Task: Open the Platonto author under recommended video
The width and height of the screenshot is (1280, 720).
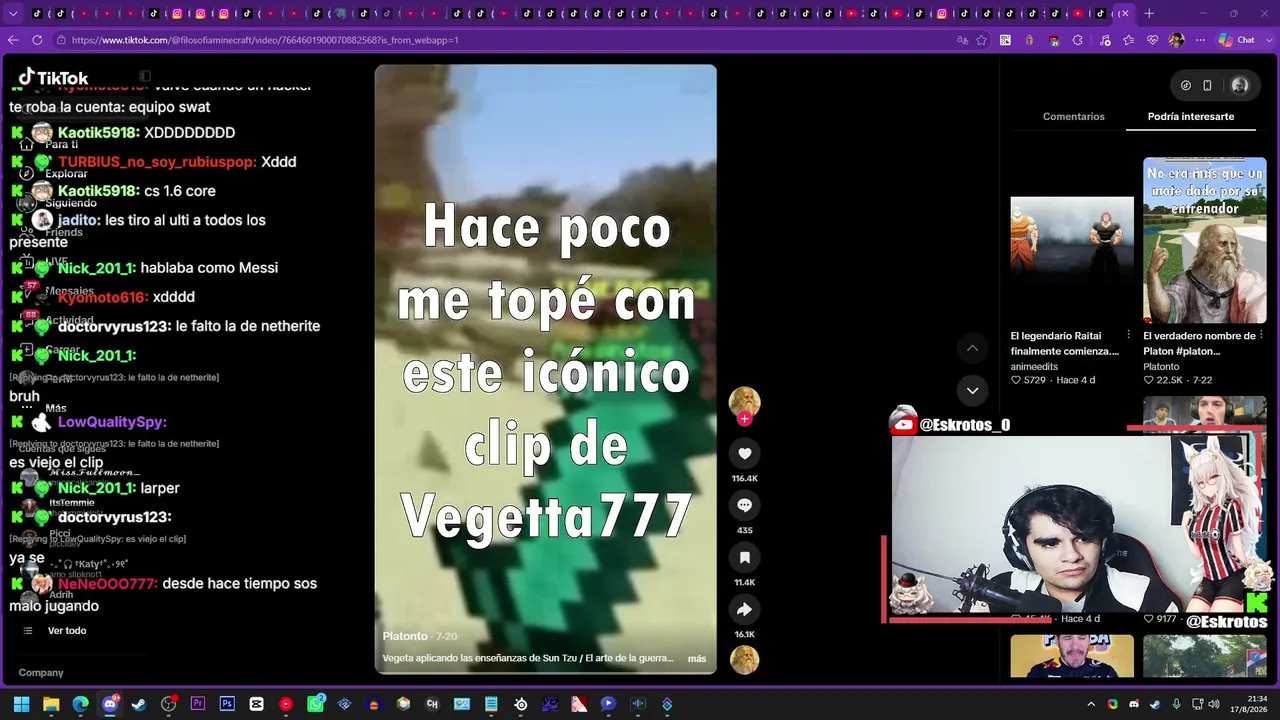Action: point(1162,367)
